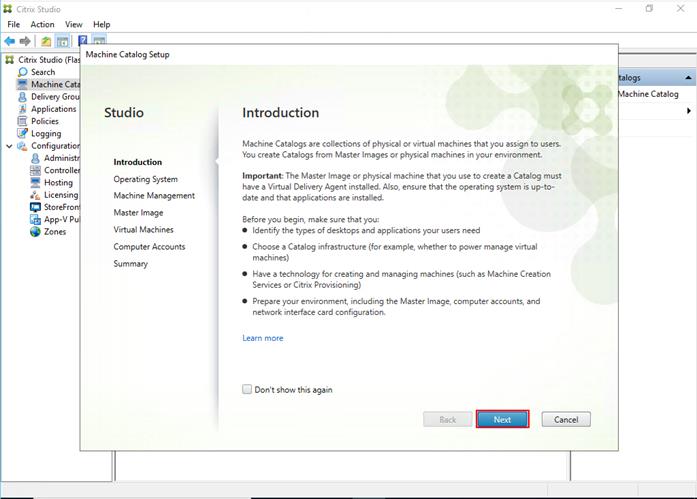Select the Hosting icon in tree

point(35,182)
